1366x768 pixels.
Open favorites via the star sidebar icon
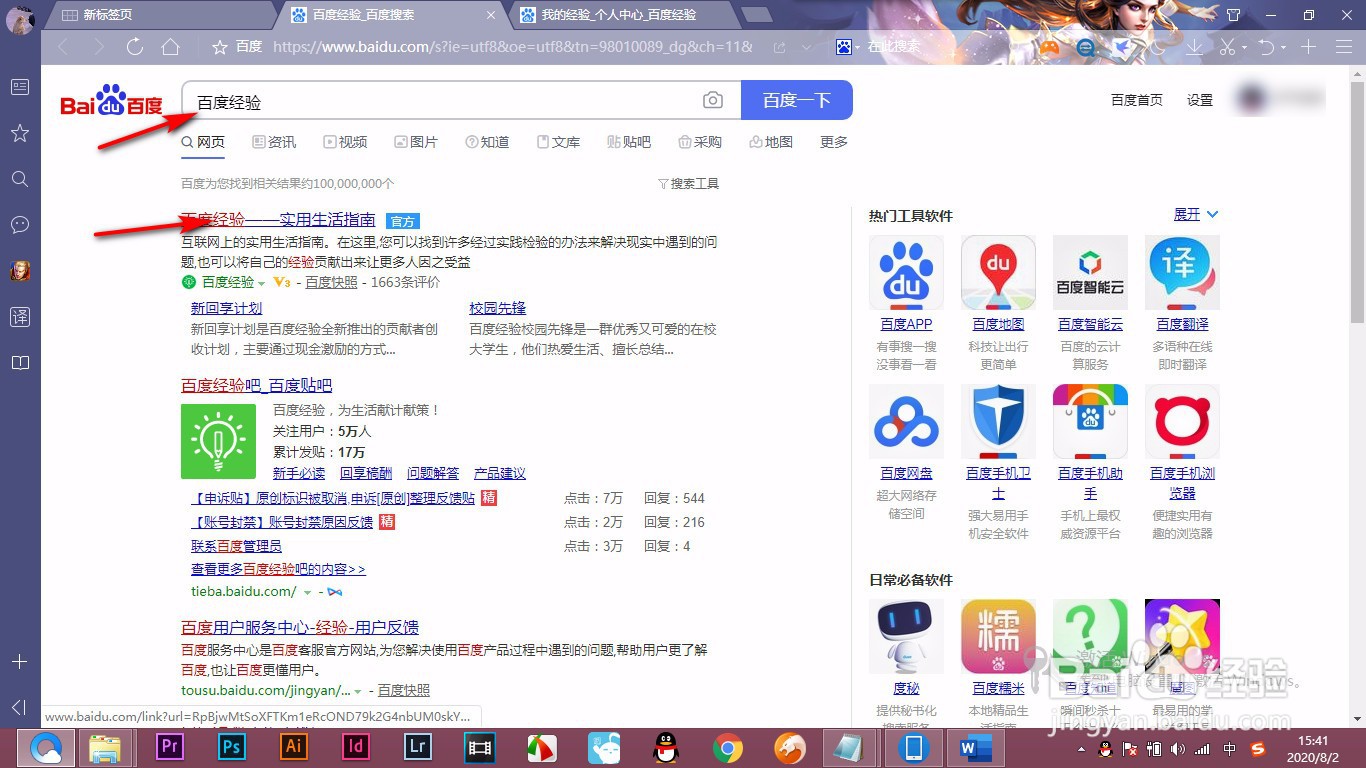point(19,133)
